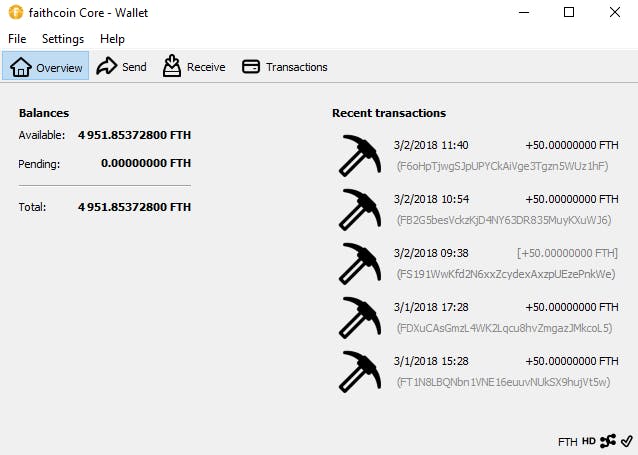The image size is (638, 455).
Task: Open the Overview tab
Action: 46,66
